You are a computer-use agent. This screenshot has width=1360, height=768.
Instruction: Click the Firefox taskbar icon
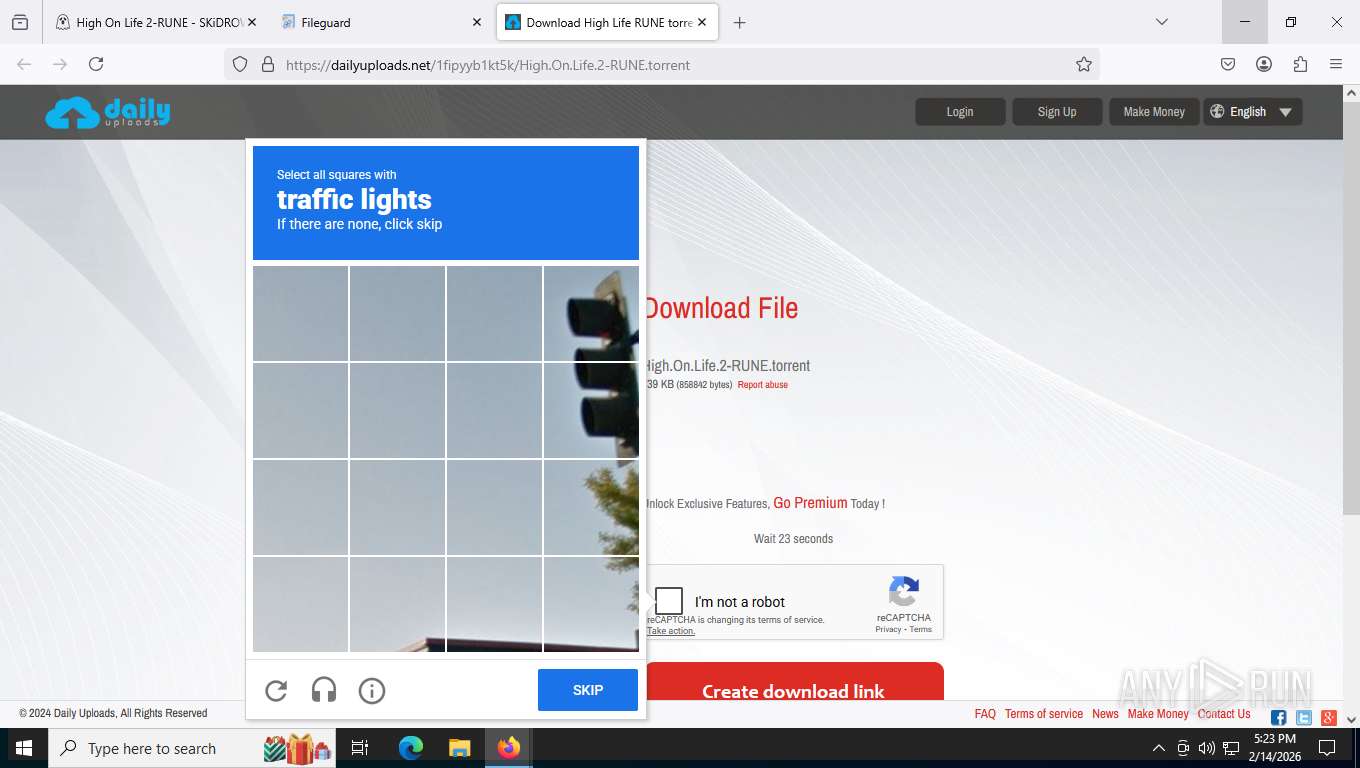click(x=509, y=748)
